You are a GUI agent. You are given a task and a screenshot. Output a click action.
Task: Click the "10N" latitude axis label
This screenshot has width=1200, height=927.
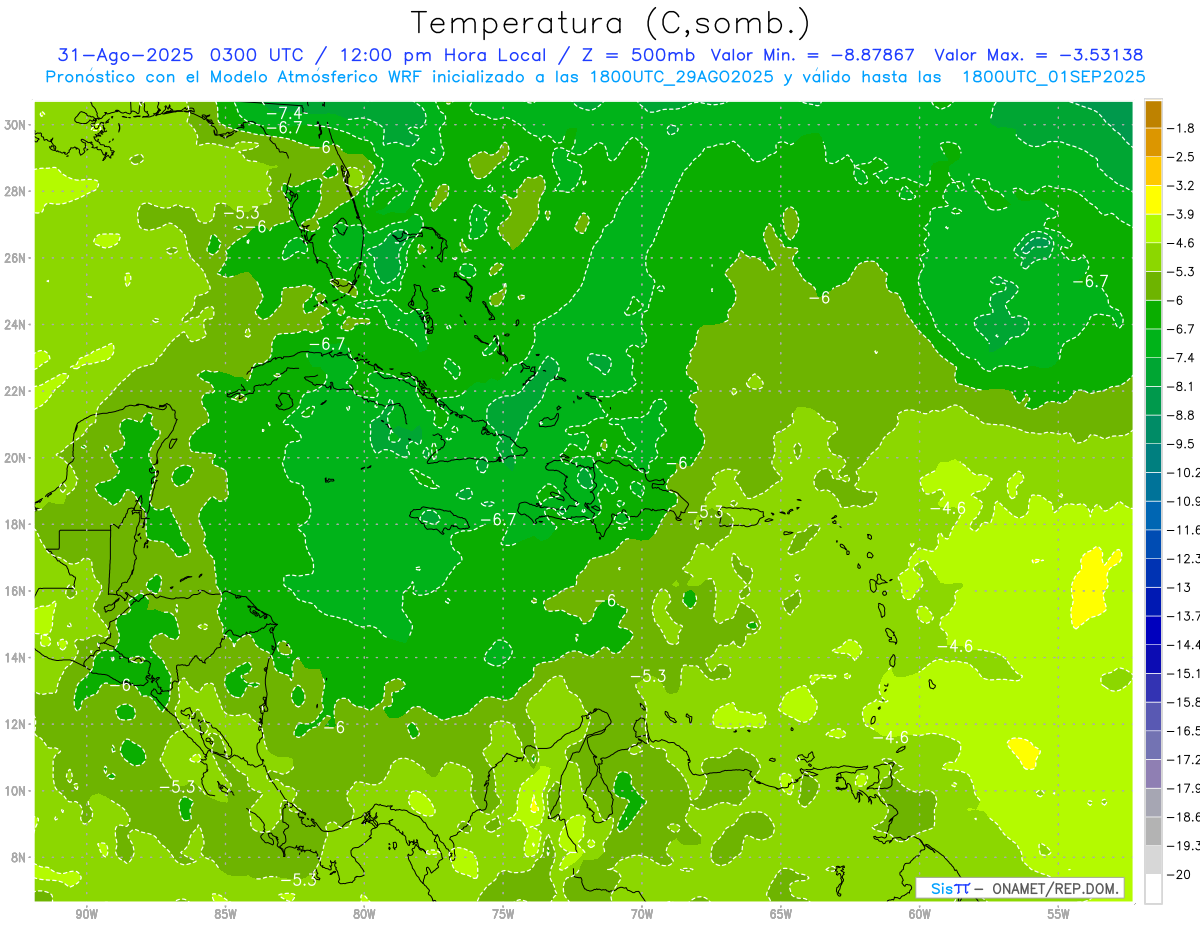(15, 791)
